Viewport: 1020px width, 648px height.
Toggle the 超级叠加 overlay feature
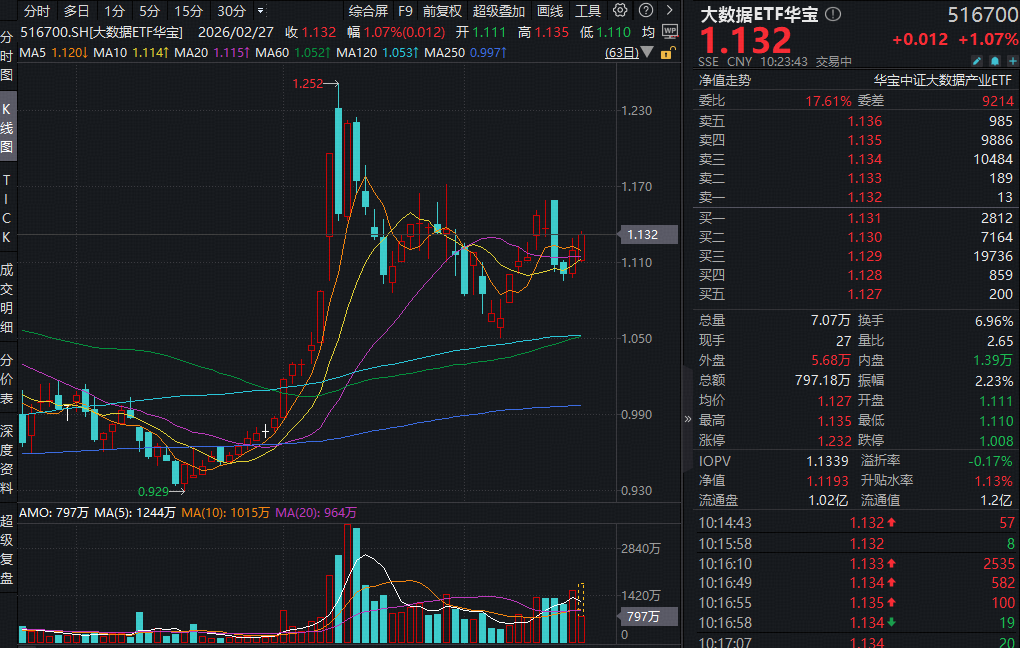pos(500,10)
